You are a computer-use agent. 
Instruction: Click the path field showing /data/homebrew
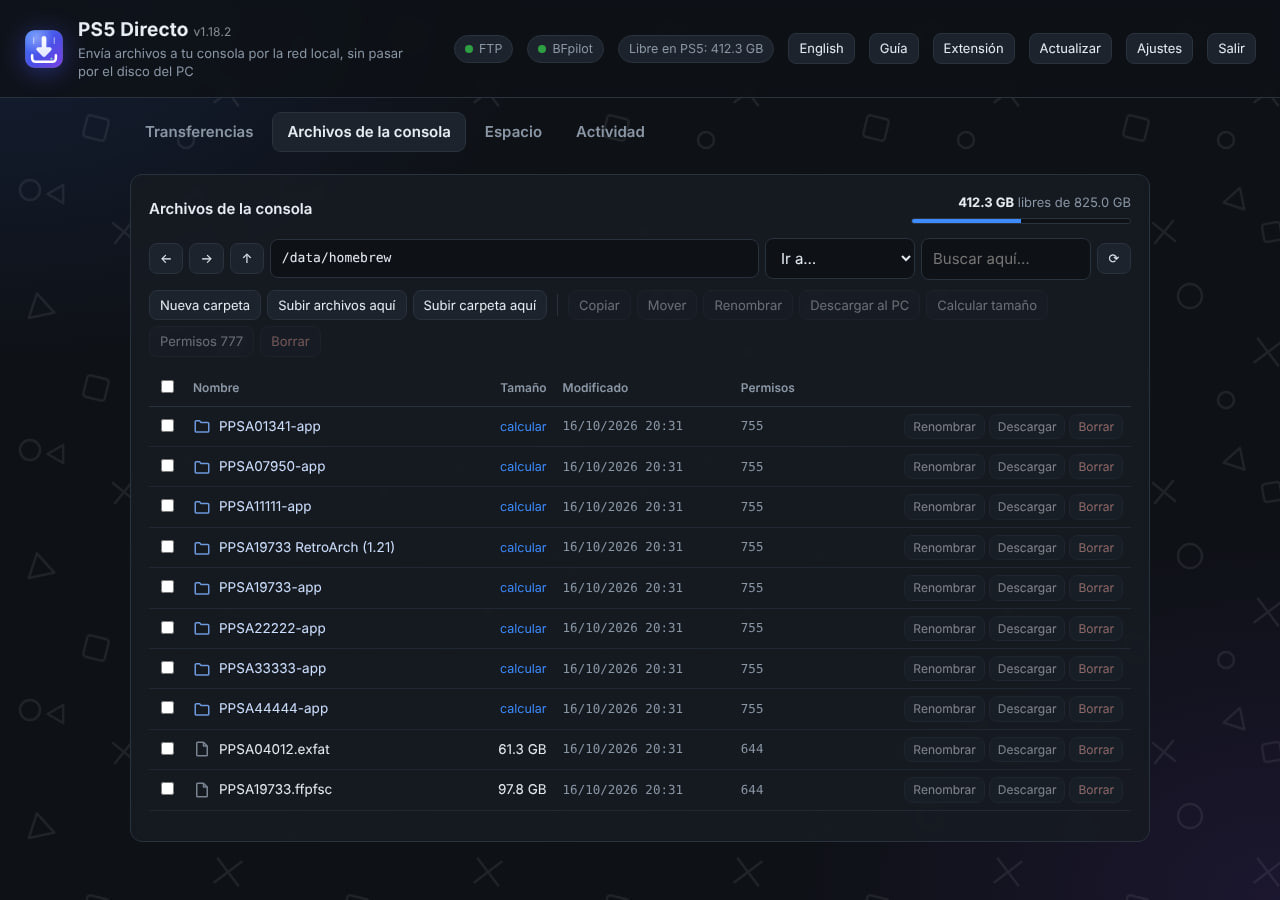click(514, 258)
